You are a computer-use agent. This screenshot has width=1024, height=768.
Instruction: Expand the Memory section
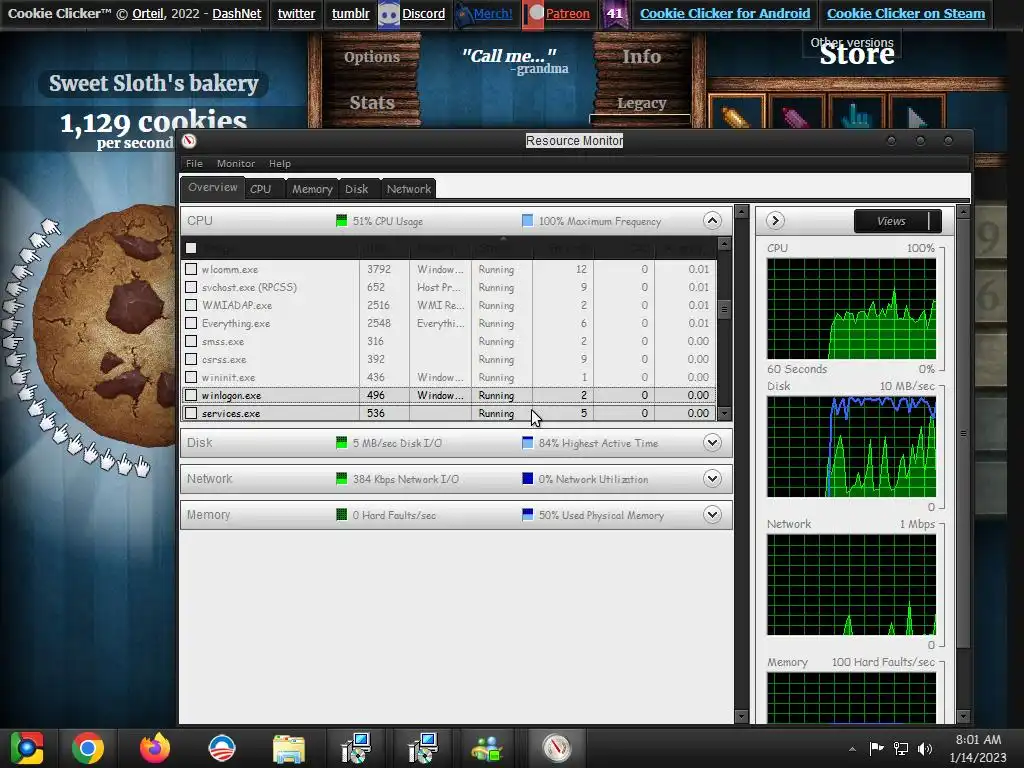(712, 515)
